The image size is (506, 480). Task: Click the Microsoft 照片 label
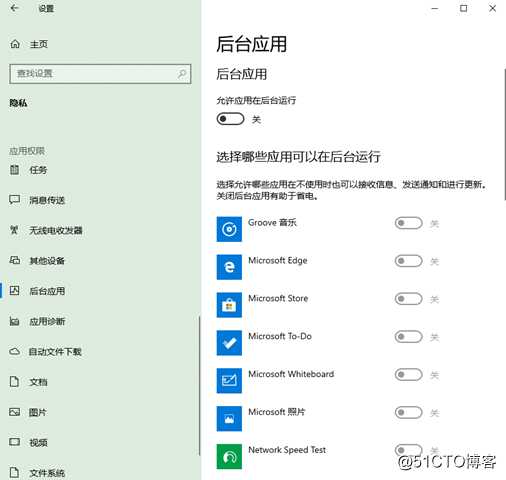[x=277, y=412]
